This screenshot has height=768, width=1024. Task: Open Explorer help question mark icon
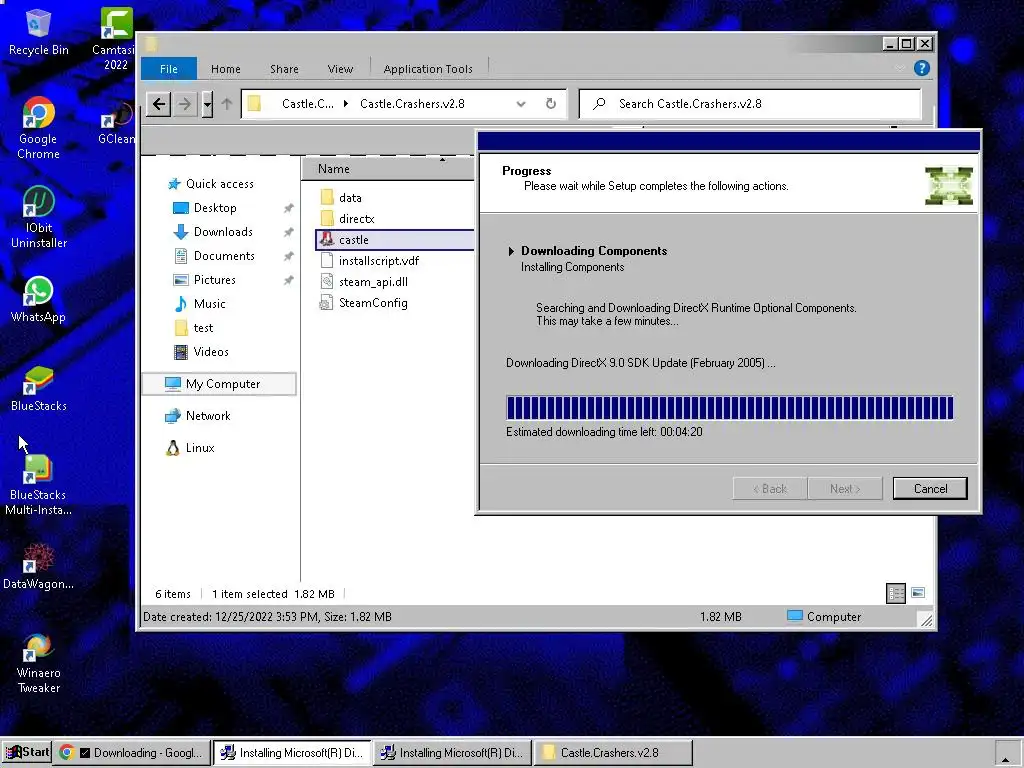[921, 68]
